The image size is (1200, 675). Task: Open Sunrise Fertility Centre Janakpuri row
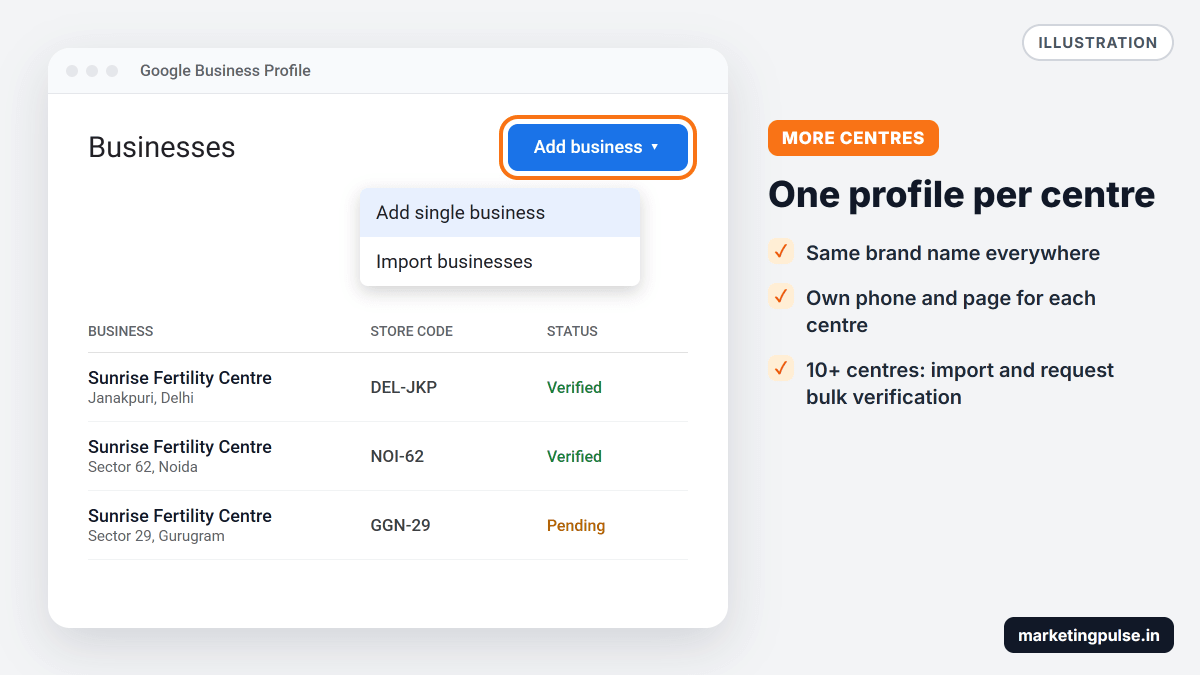tap(388, 387)
